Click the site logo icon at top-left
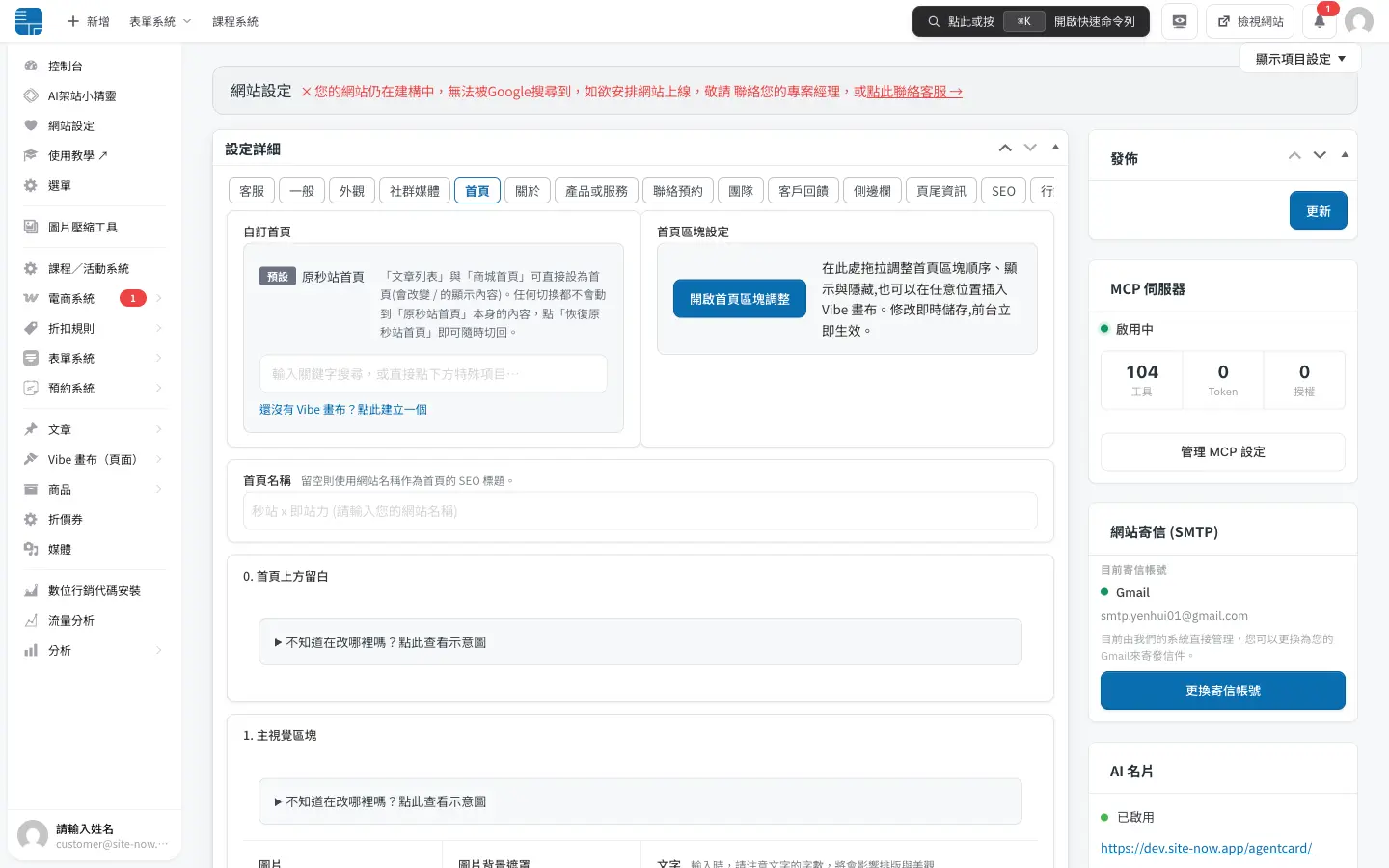The height and width of the screenshot is (868, 1389). coord(29,21)
